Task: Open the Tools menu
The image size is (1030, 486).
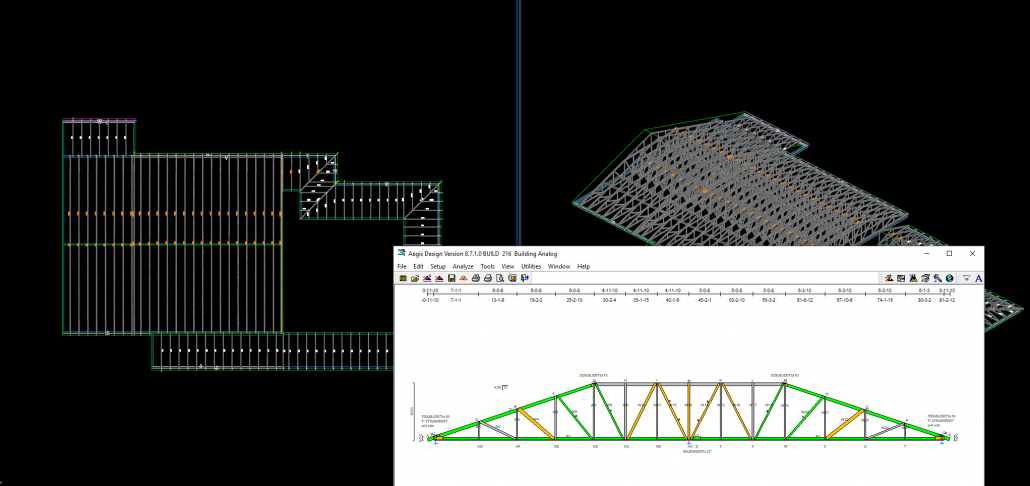Action: coord(487,266)
